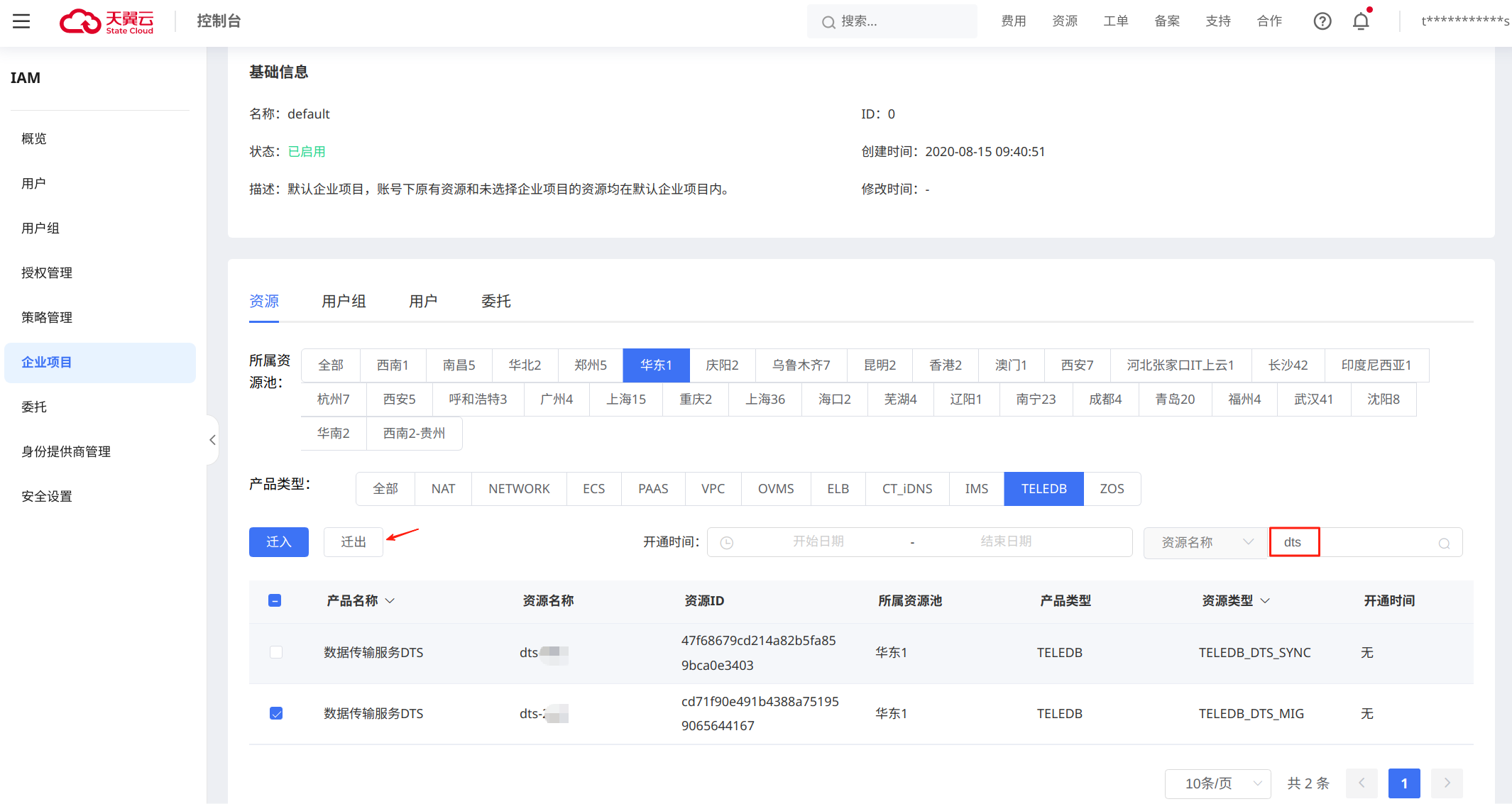Check the TELEDB_DTS_SYNC row checkbox
Viewport: 1512px width, 804px height.
276,652
